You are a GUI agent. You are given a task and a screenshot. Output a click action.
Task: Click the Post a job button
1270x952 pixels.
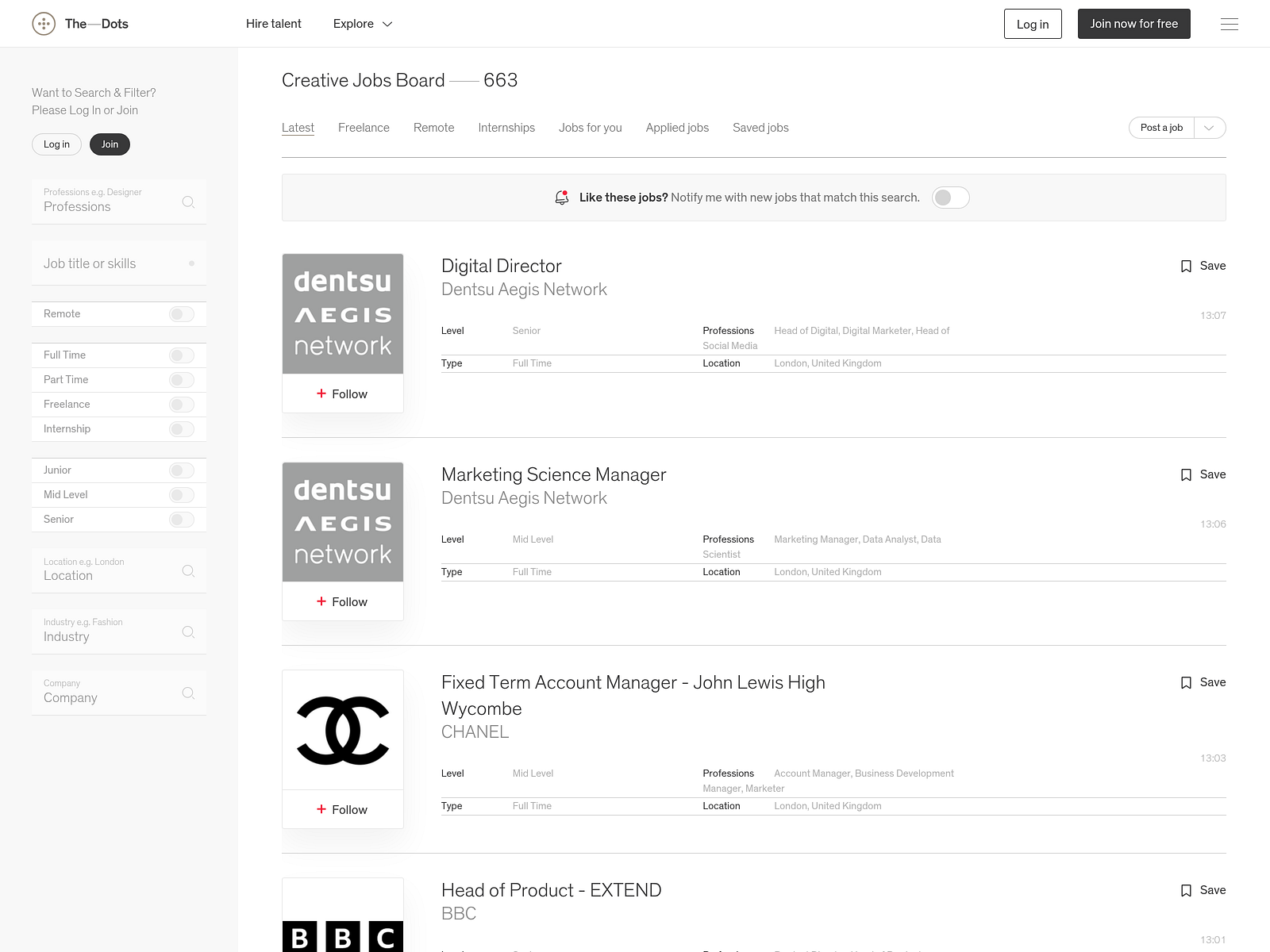pyautogui.click(x=1161, y=128)
